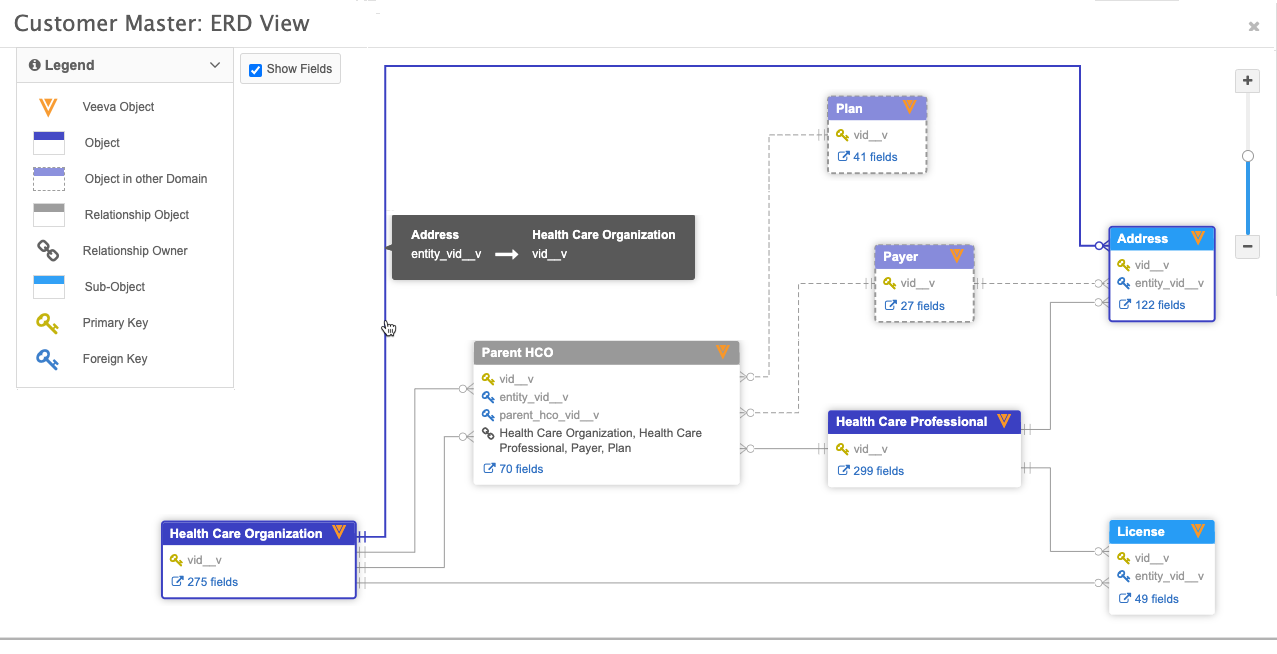
Task: Select the Health Care Professional header
Action: tap(925, 422)
